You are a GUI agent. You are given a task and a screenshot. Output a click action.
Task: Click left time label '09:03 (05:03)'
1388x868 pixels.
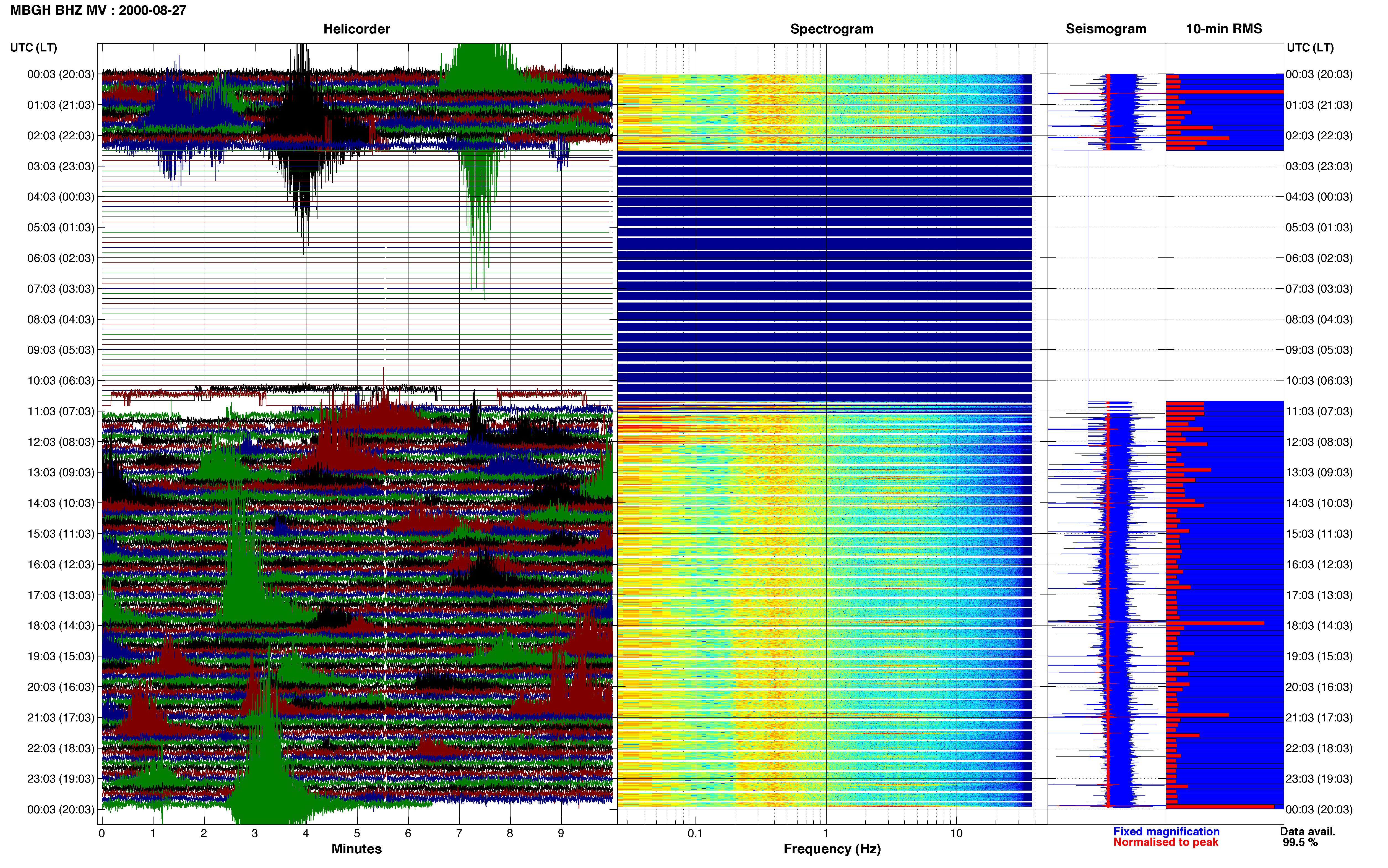(x=61, y=350)
